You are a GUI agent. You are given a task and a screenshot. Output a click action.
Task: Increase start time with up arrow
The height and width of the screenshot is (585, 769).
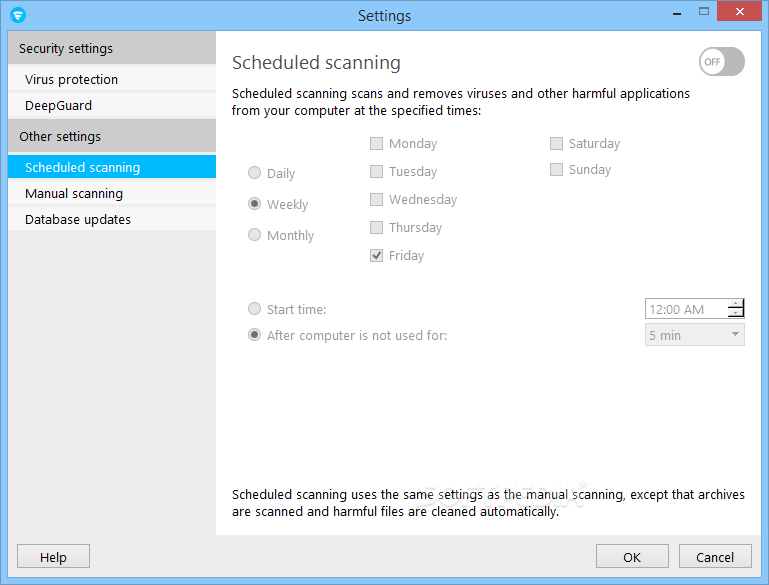[x=735, y=304]
